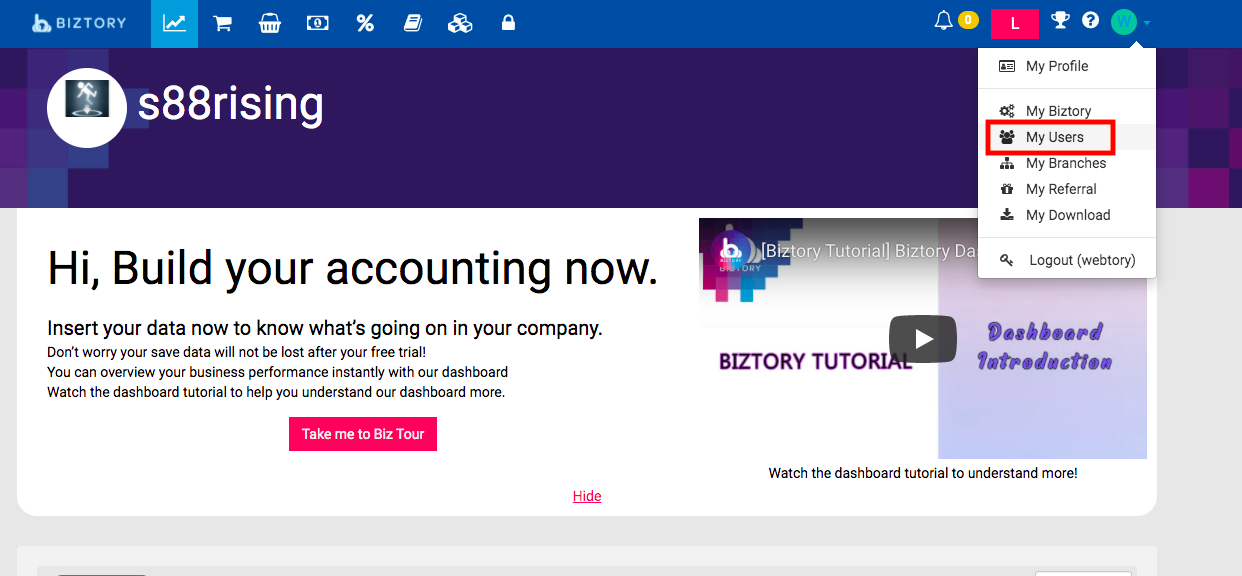1242x576 pixels.
Task: Open My Download menu entry
Action: click(1067, 215)
